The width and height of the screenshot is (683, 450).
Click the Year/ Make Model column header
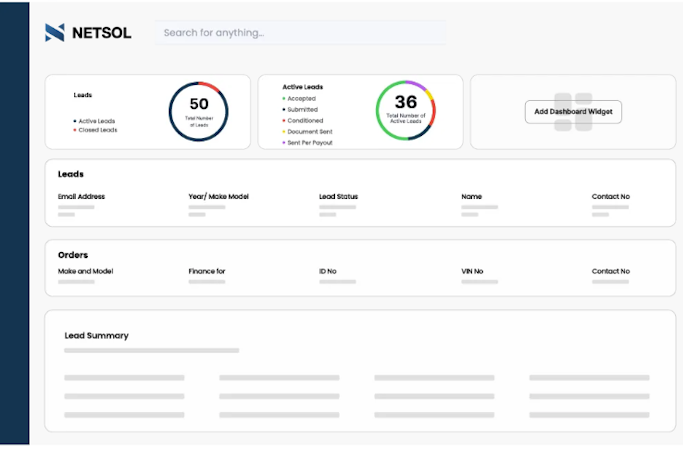tap(216, 197)
